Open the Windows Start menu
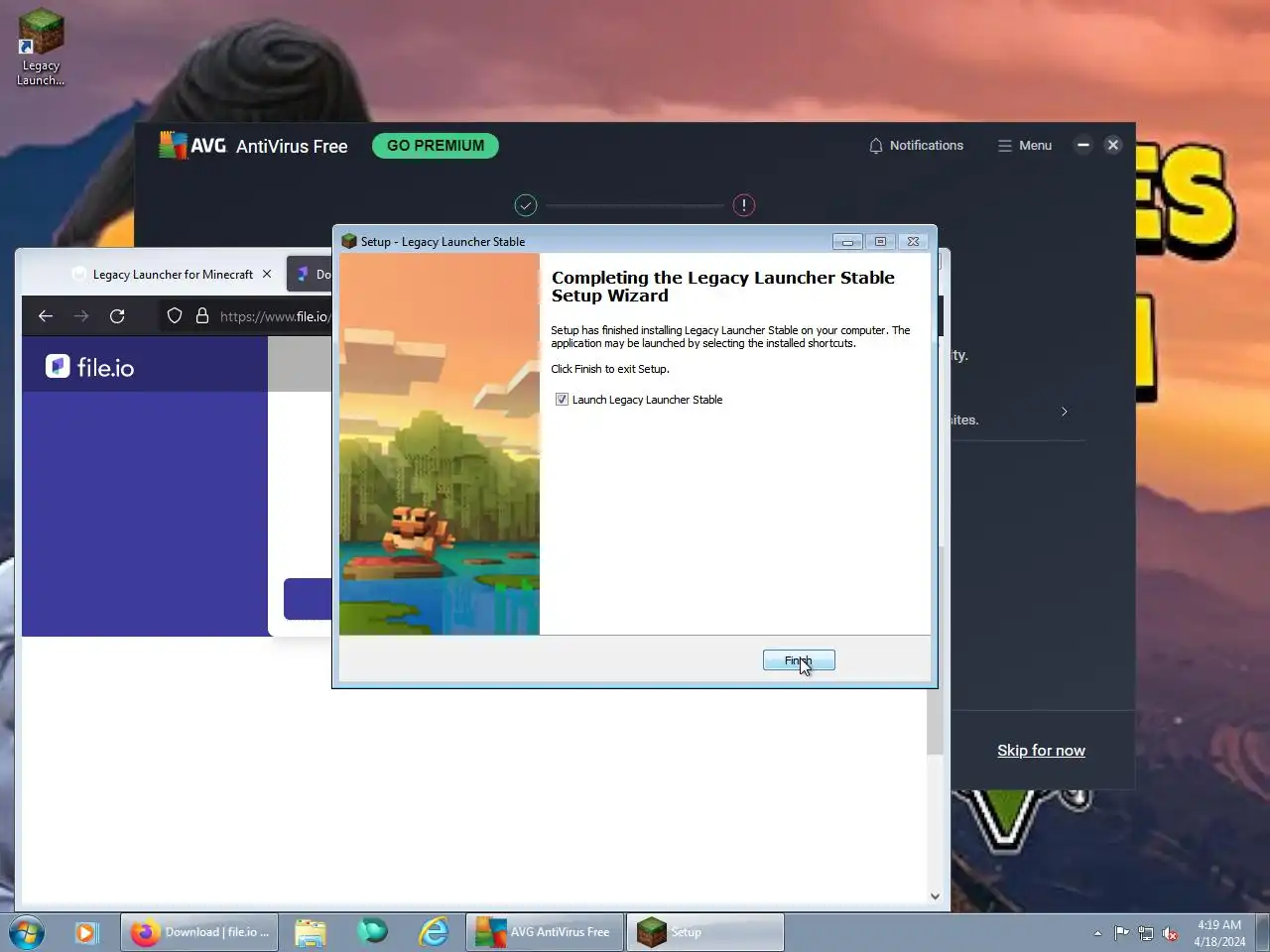The height and width of the screenshot is (952, 1270). pyautogui.click(x=26, y=933)
